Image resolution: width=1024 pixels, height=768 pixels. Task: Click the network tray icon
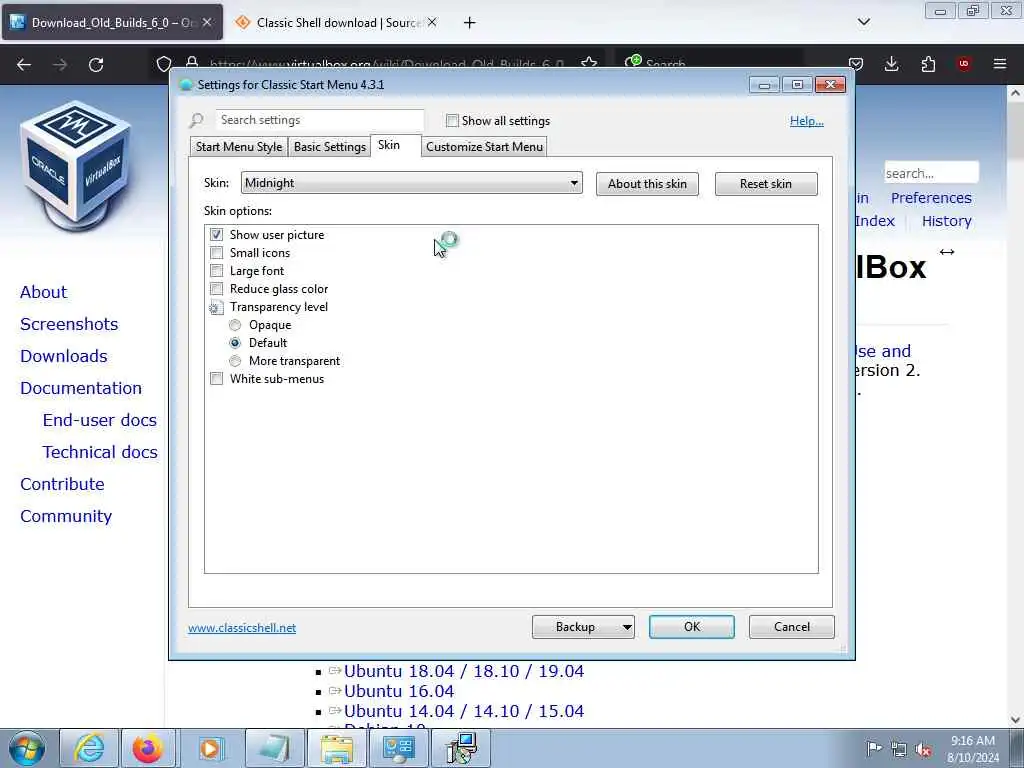tap(899, 749)
